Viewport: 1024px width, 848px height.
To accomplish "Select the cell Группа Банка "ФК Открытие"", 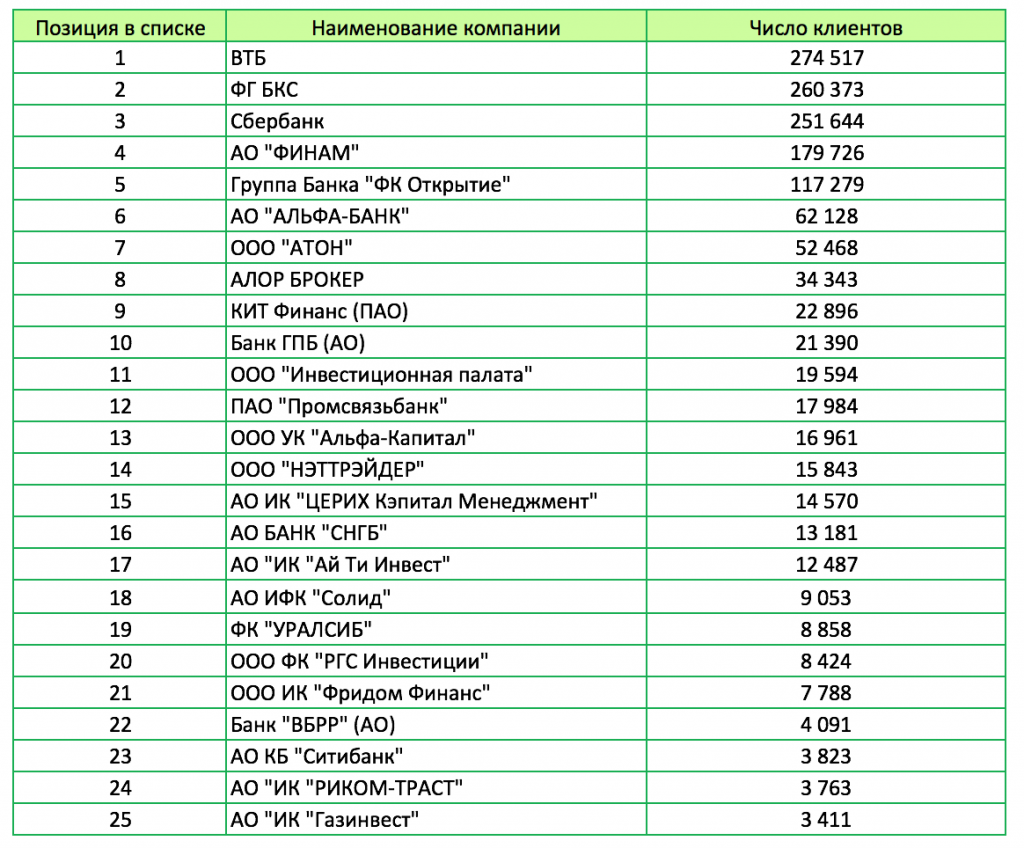I will 436,184.
